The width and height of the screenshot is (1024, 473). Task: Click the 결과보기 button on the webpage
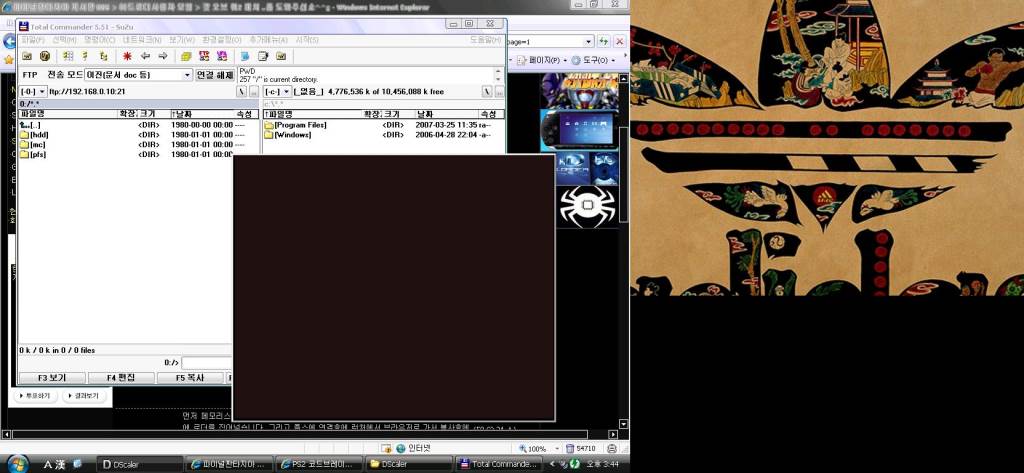85,396
